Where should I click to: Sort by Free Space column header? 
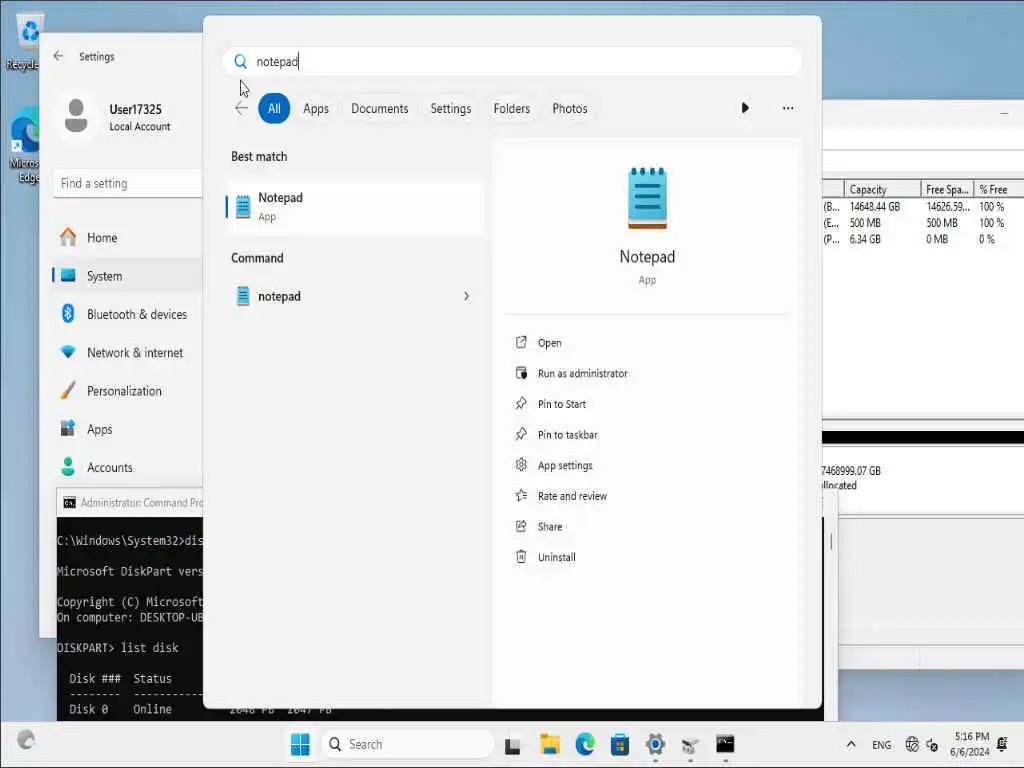[x=947, y=189]
